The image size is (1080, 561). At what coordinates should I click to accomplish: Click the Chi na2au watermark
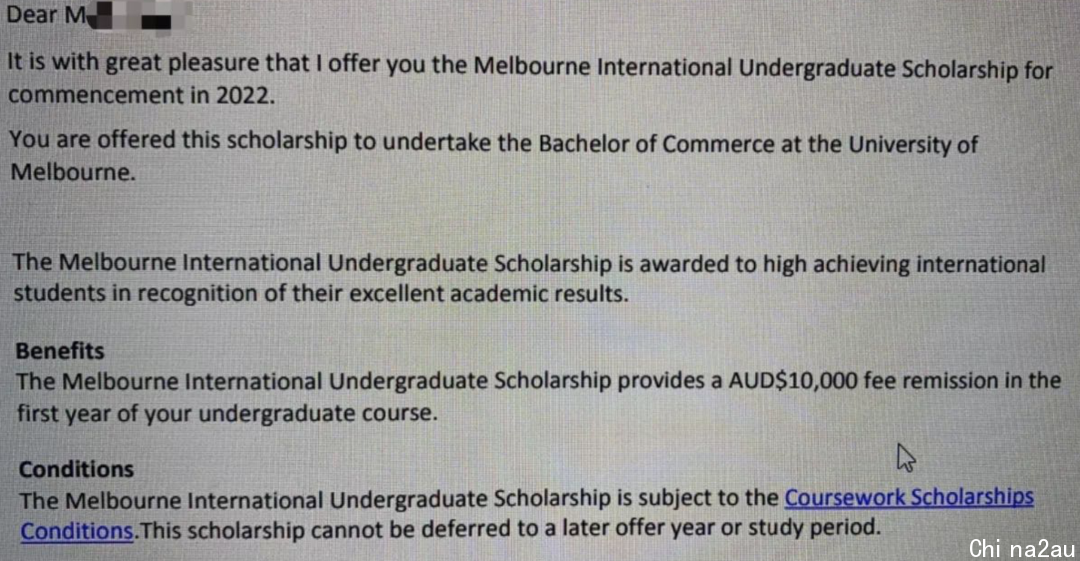pos(1021,548)
